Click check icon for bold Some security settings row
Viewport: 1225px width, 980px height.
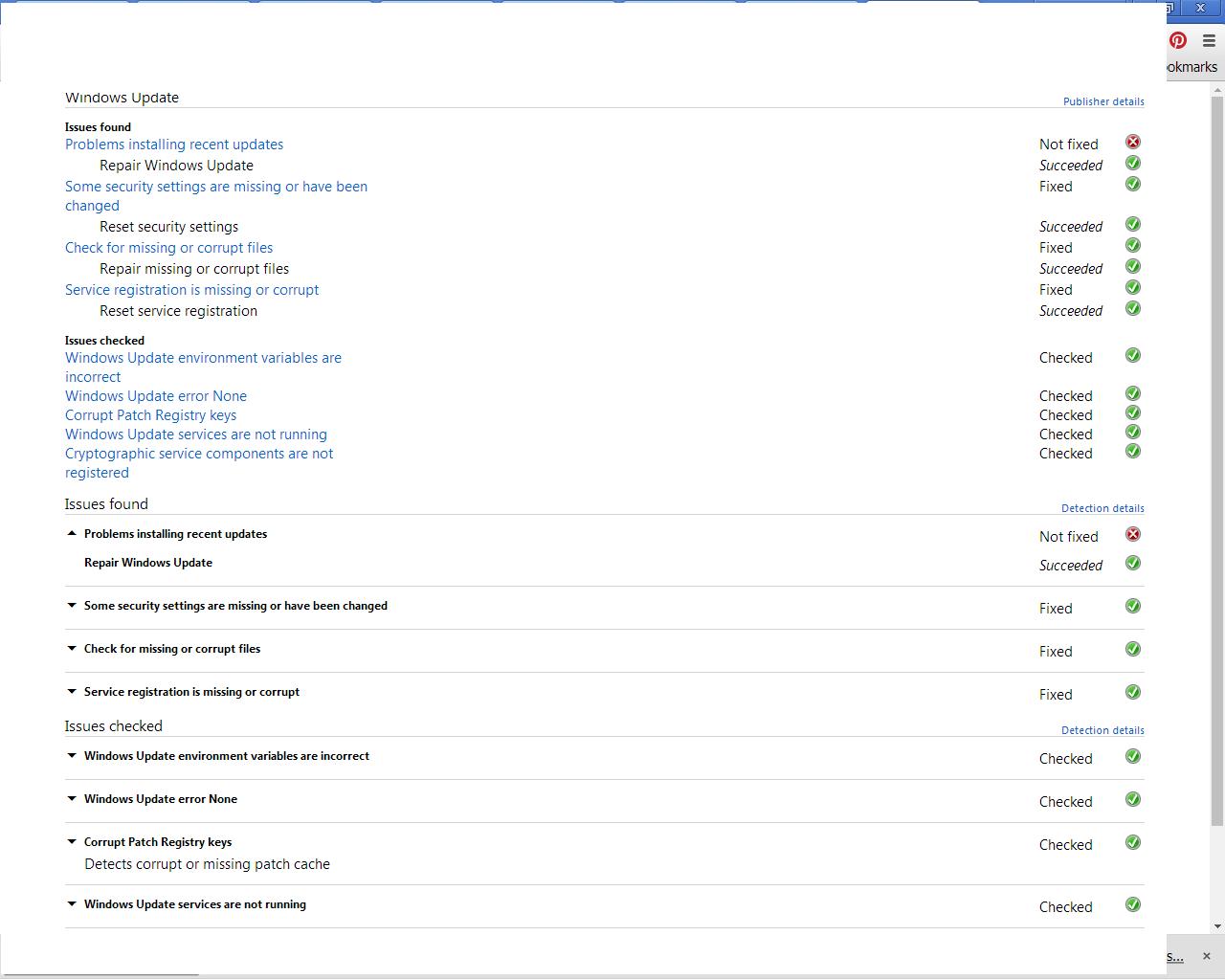pos(1133,606)
